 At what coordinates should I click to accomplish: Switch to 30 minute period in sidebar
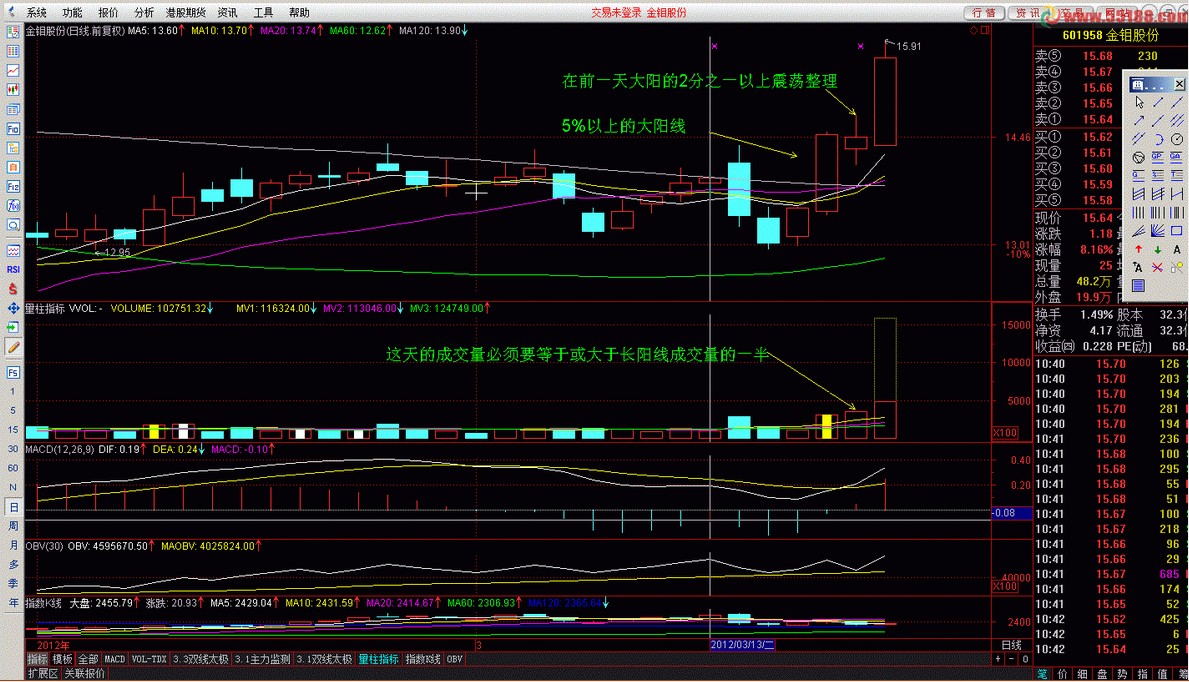(13, 449)
